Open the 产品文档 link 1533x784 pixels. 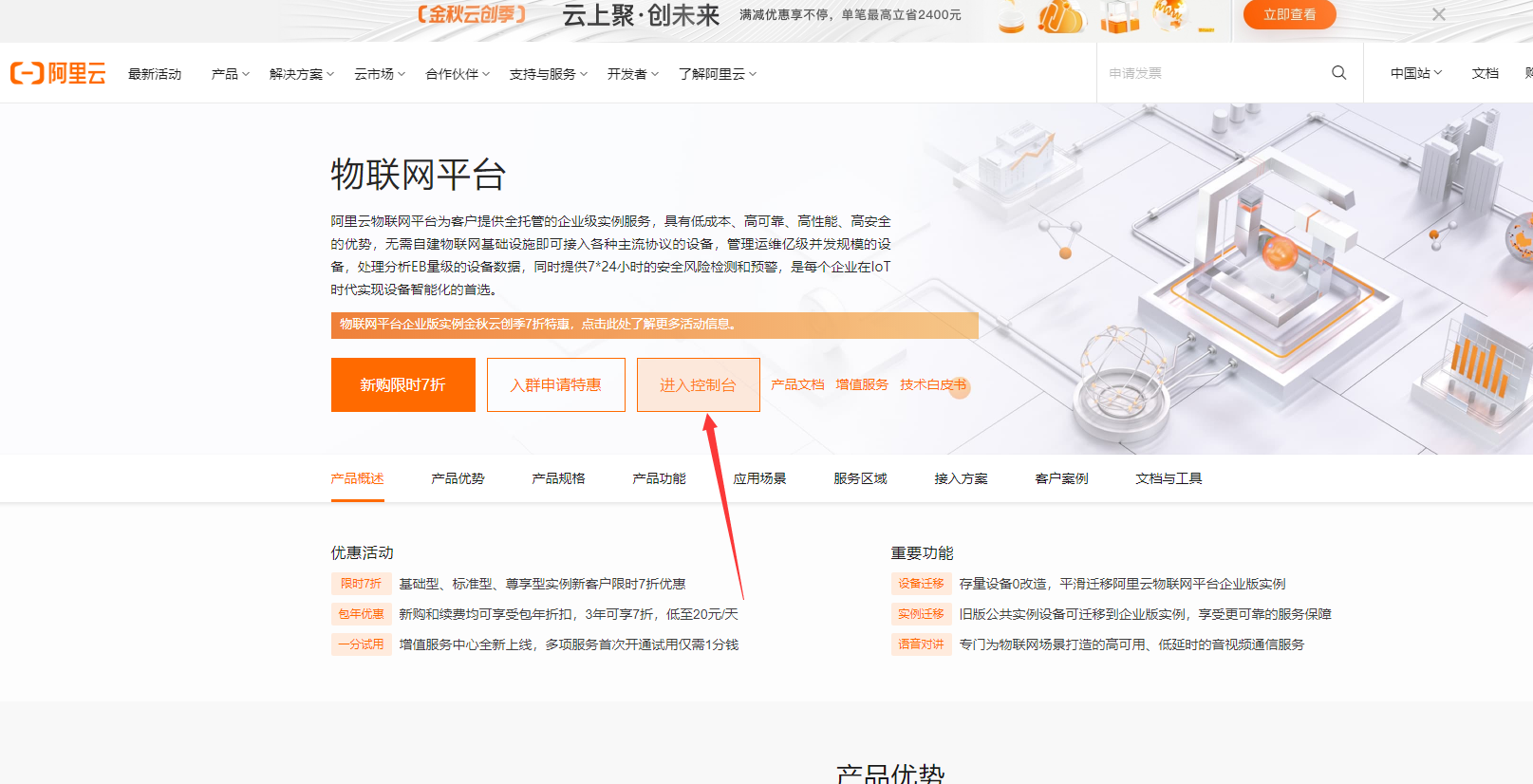pos(797,384)
